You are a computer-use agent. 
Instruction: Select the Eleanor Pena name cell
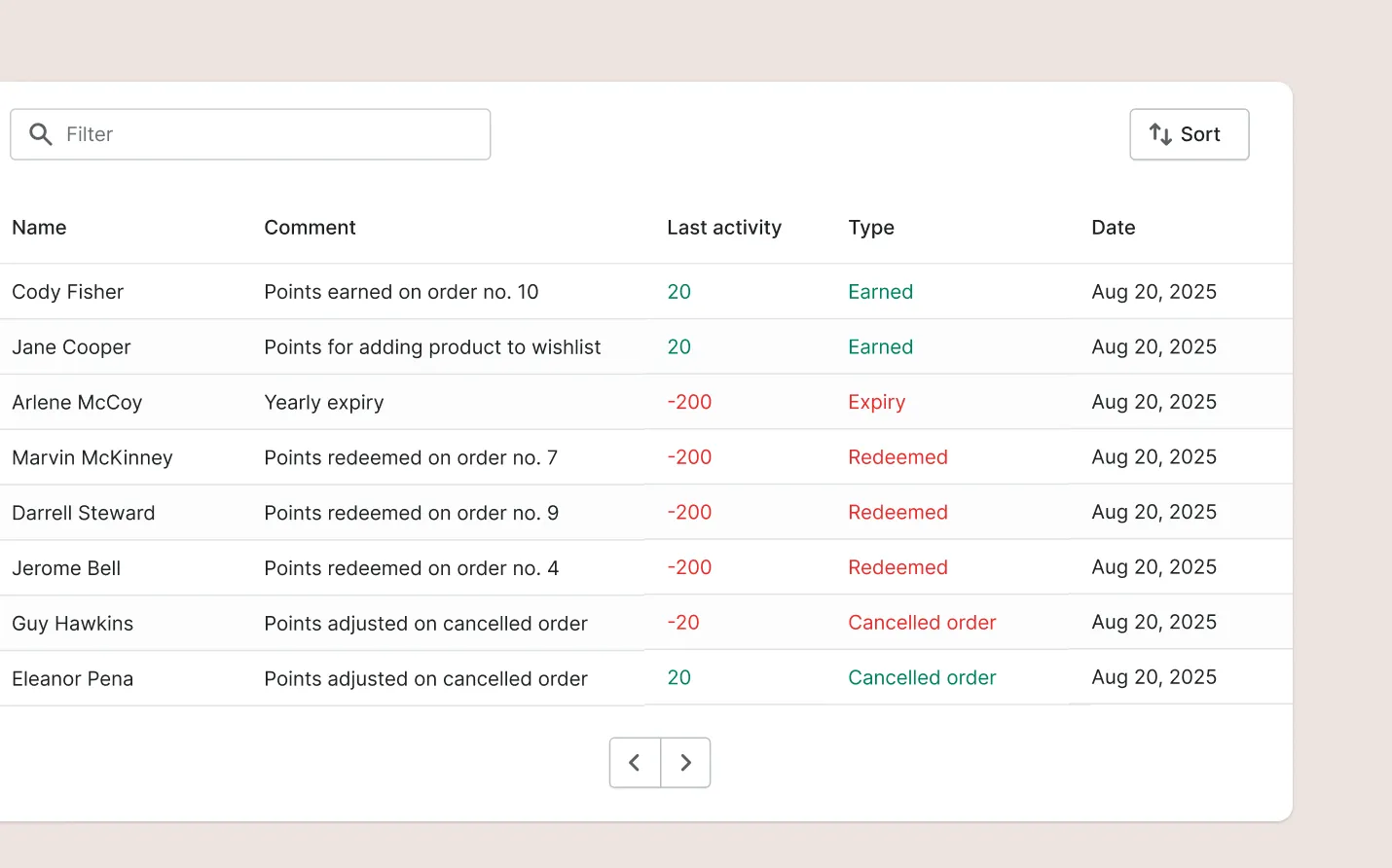(73, 679)
